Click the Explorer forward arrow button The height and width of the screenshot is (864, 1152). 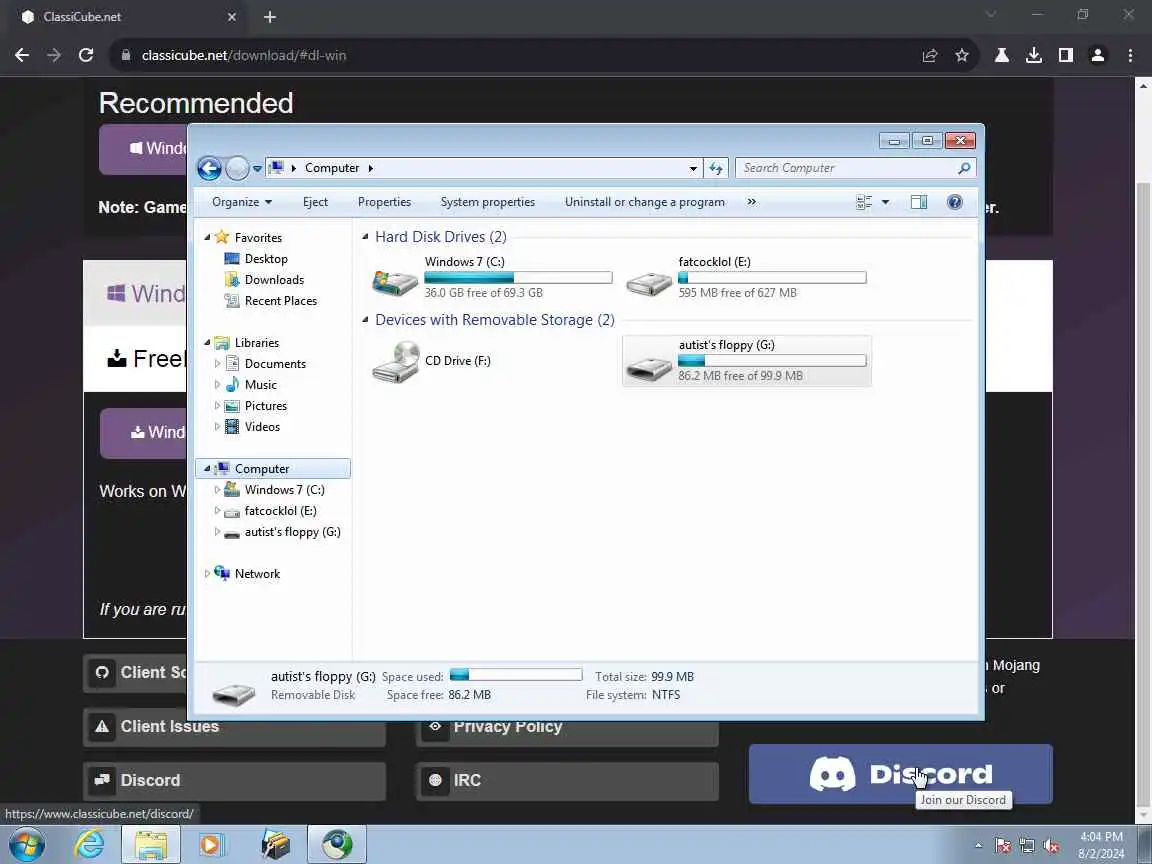[237, 168]
